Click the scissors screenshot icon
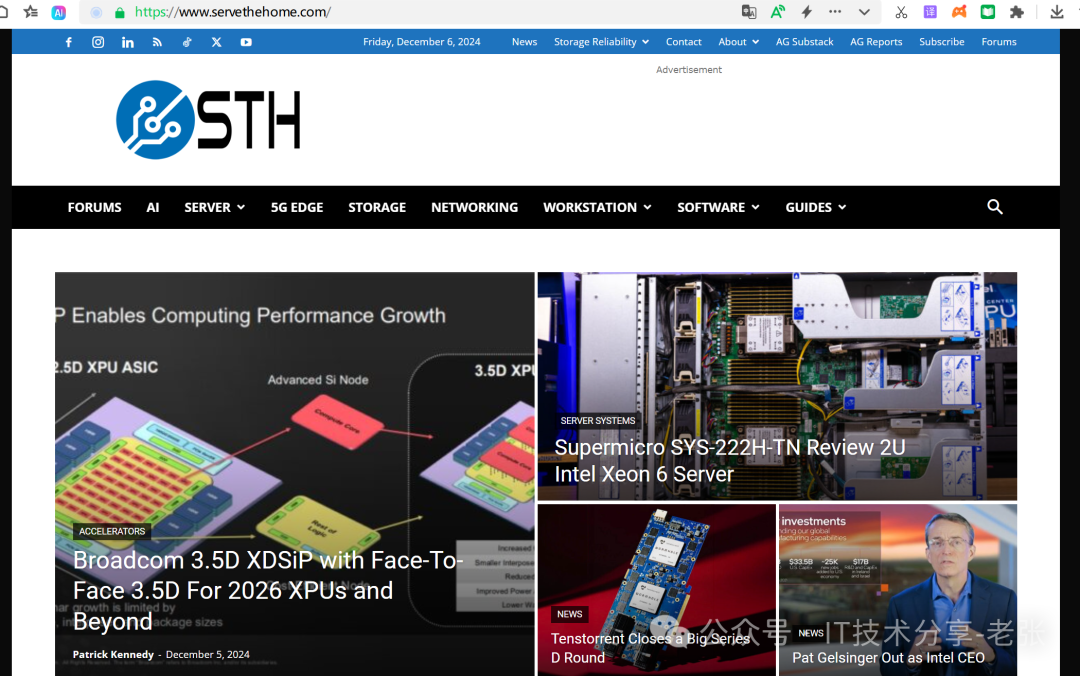 click(901, 12)
